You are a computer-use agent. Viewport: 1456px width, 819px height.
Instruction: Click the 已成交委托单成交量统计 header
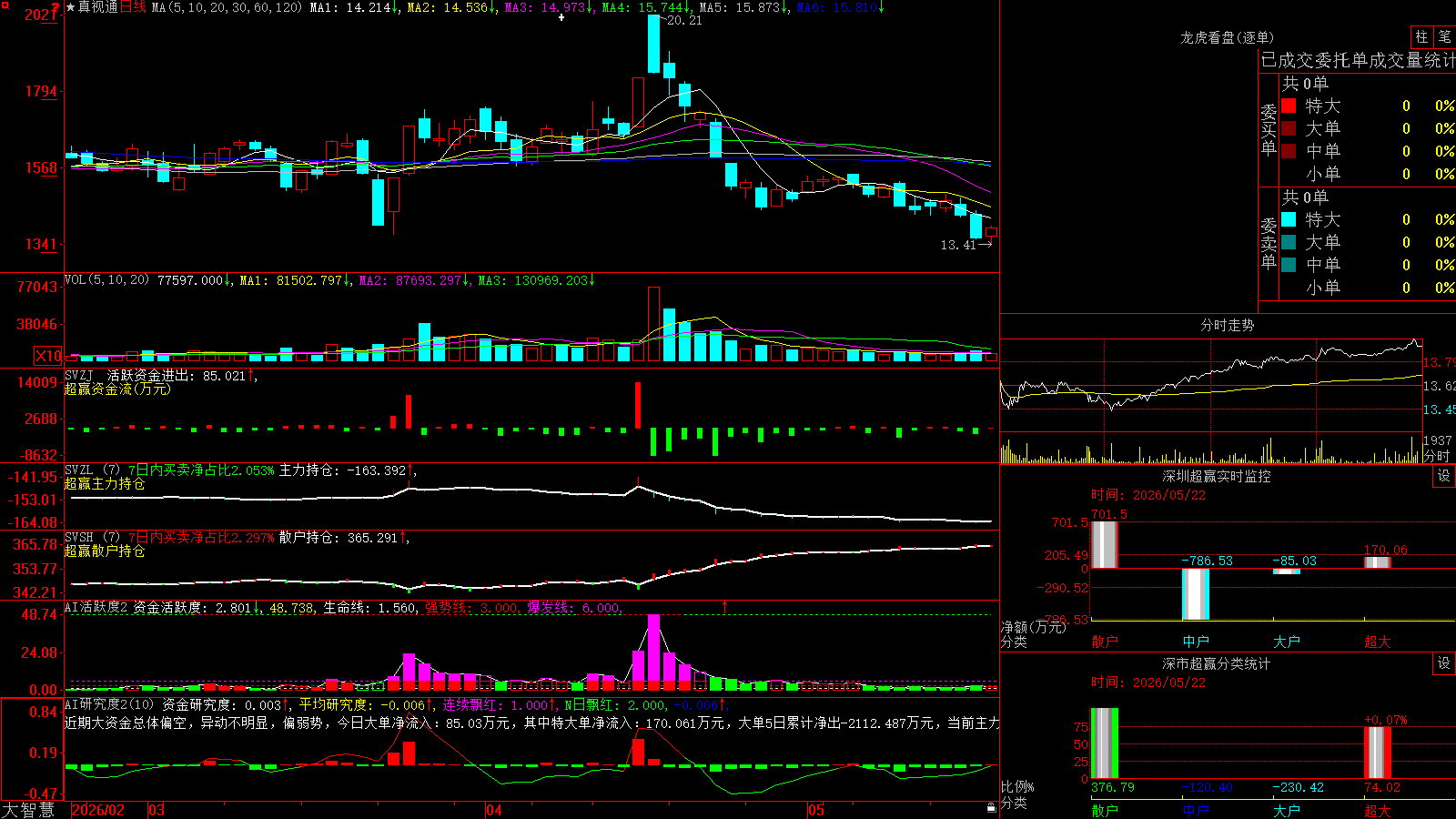pos(1358,60)
